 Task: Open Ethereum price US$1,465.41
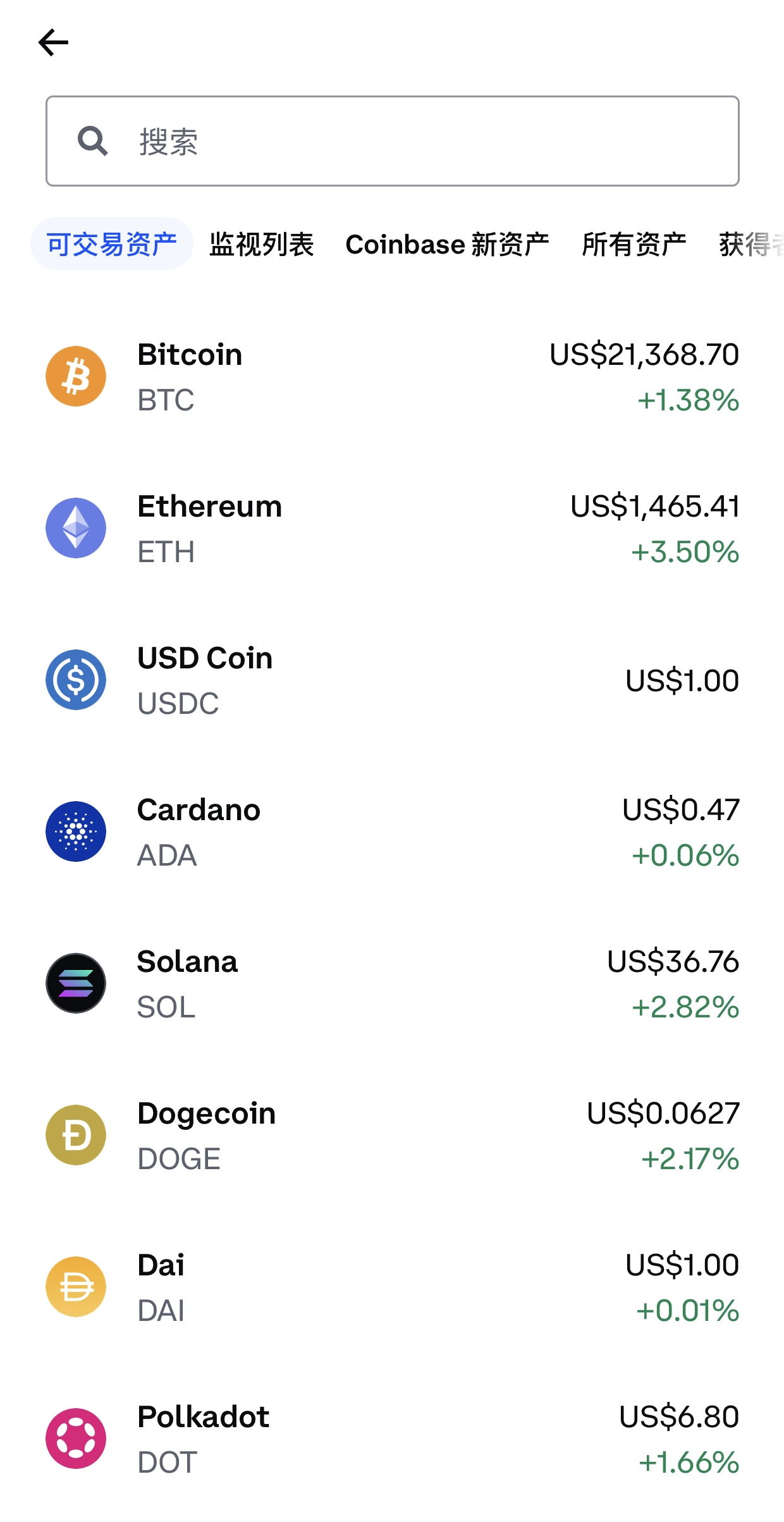coord(654,506)
